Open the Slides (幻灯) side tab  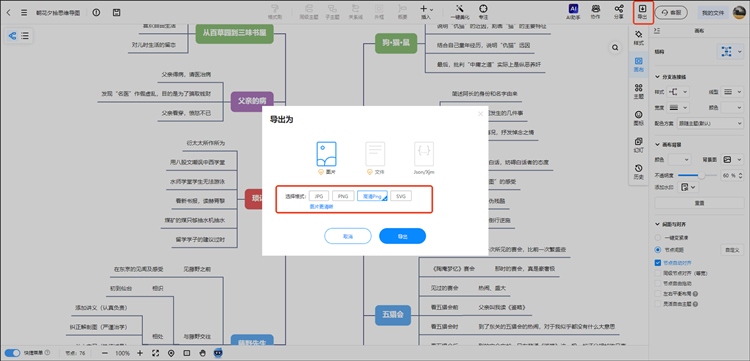(x=638, y=144)
